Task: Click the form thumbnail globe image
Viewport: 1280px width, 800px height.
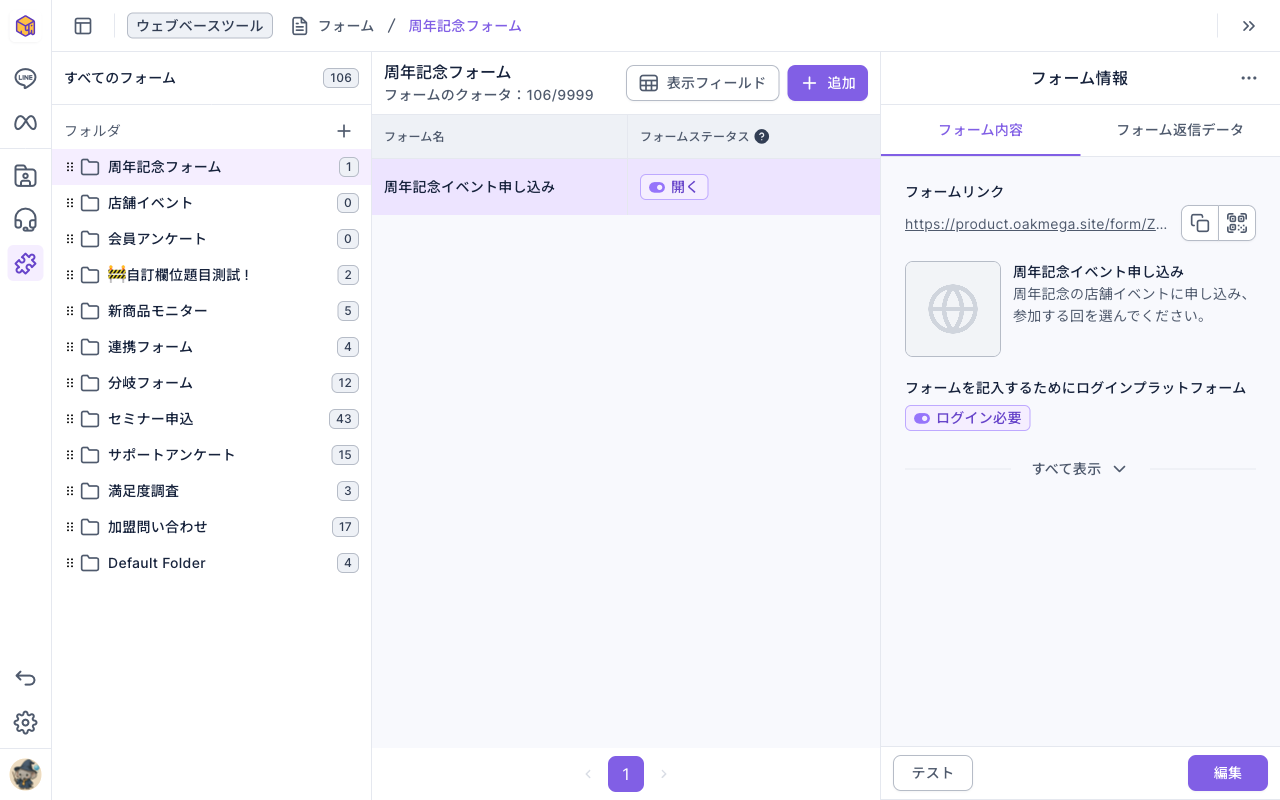Action: (x=953, y=309)
